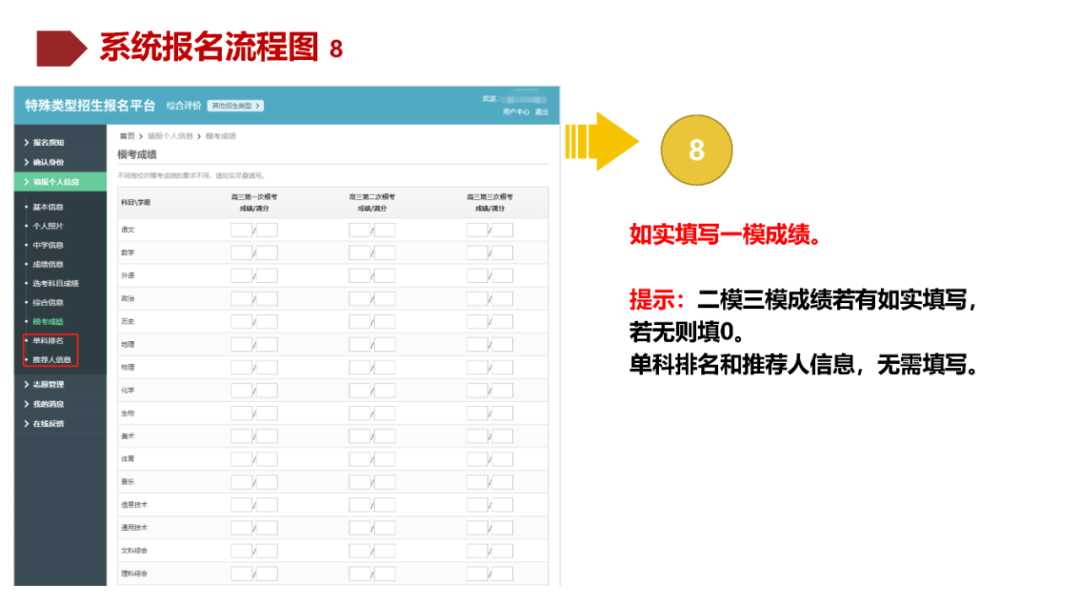Expand the 我的消息 sidebar section
This screenshot has height=607, width=1080.
(x=48, y=404)
